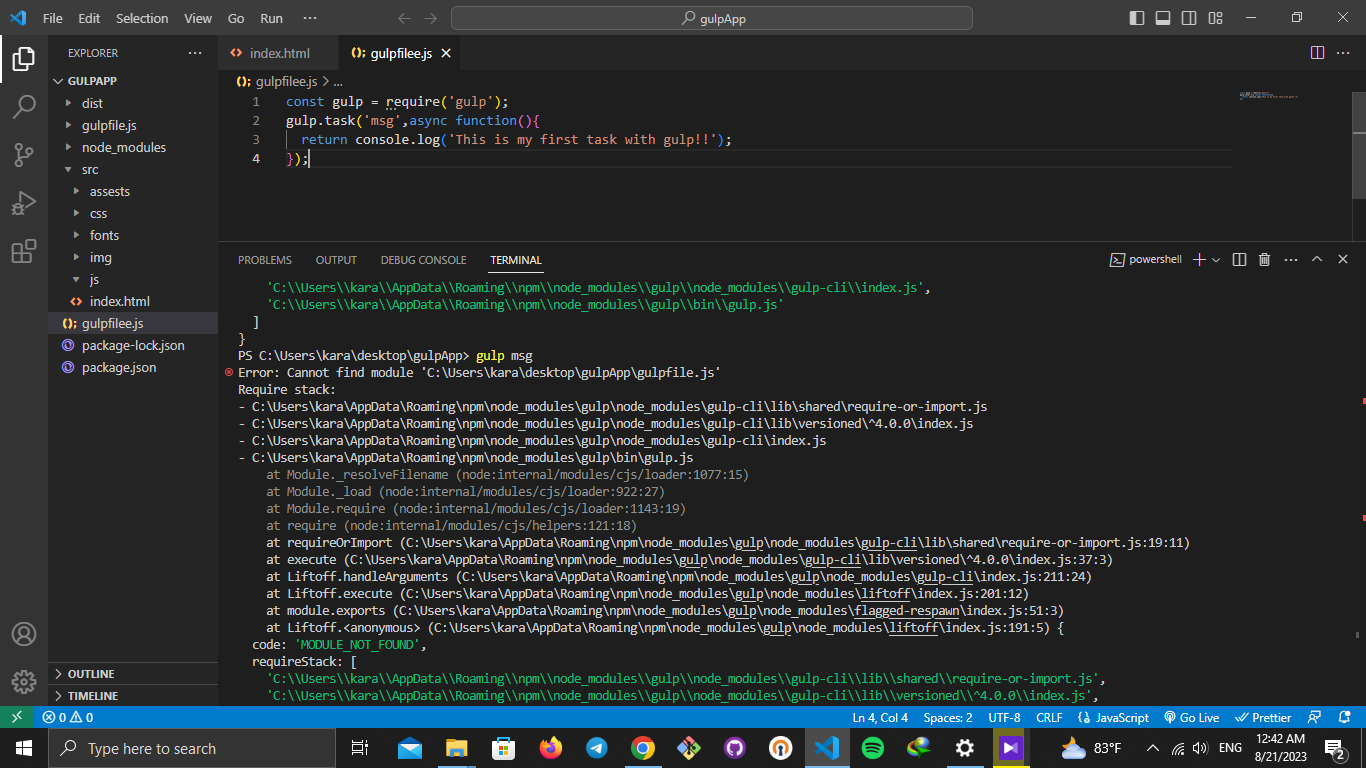The width and height of the screenshot is (1366, 768).
Task: Close the terminal panel
Action: [x=1343, y=259]
